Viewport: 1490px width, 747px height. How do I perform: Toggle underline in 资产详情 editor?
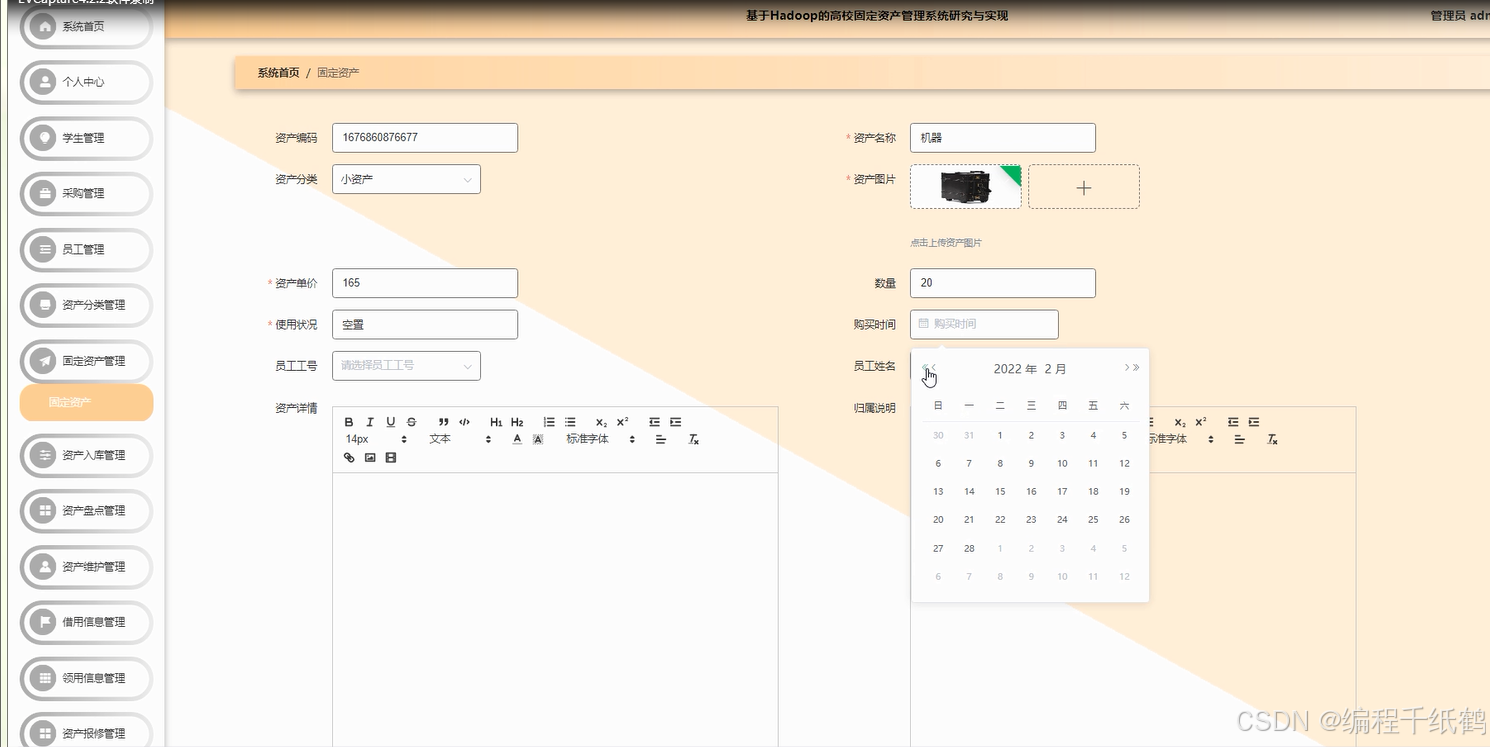(x=391, y=422)
